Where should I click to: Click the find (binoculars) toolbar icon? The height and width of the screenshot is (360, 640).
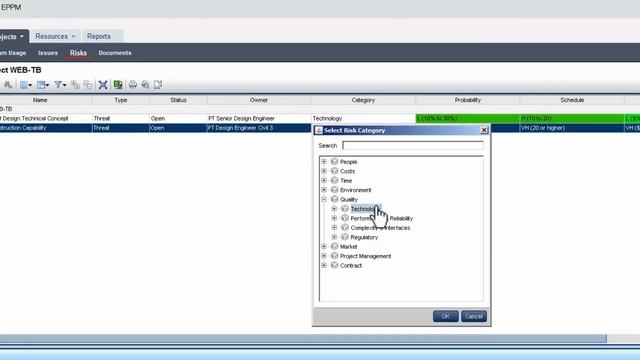8,84
